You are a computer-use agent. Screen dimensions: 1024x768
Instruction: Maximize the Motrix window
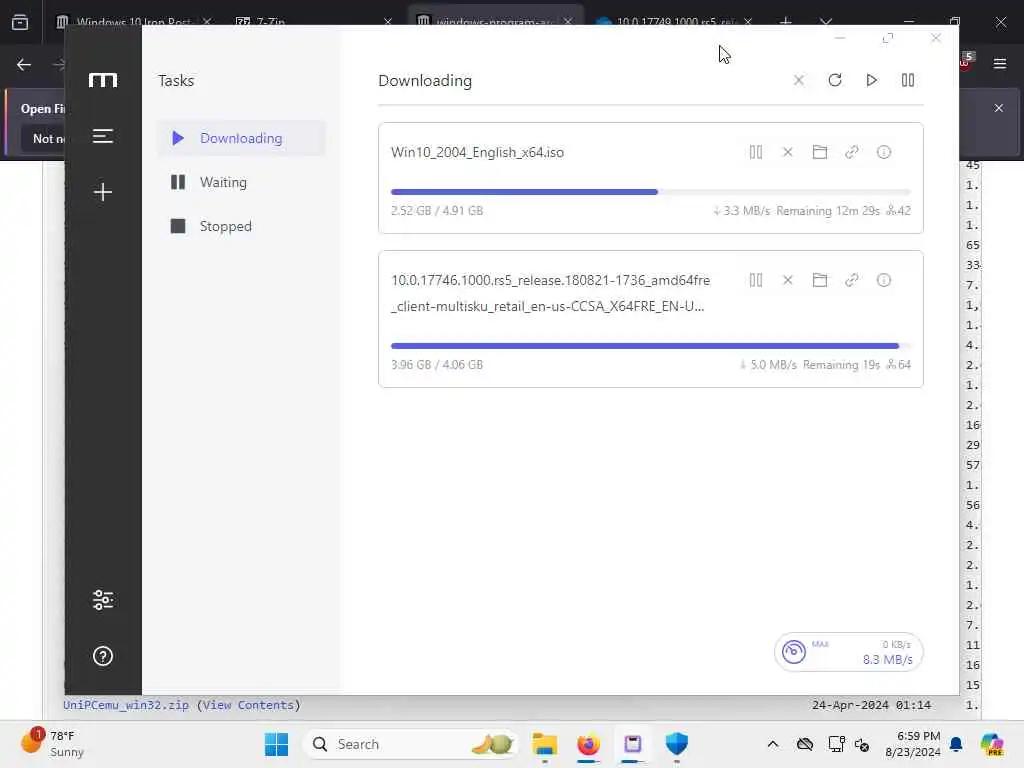pos(888,38)
